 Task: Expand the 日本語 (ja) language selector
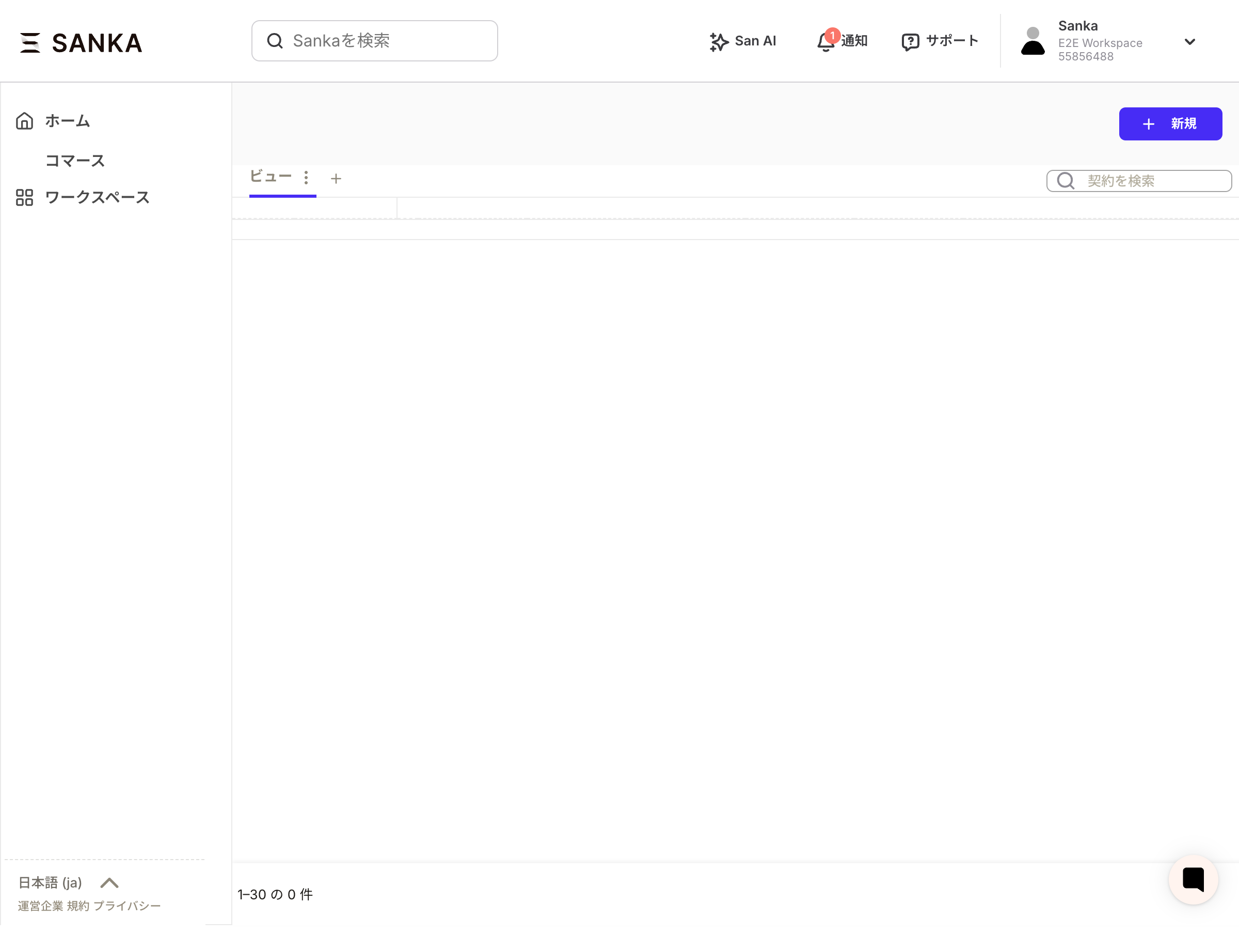coord(109,882)
